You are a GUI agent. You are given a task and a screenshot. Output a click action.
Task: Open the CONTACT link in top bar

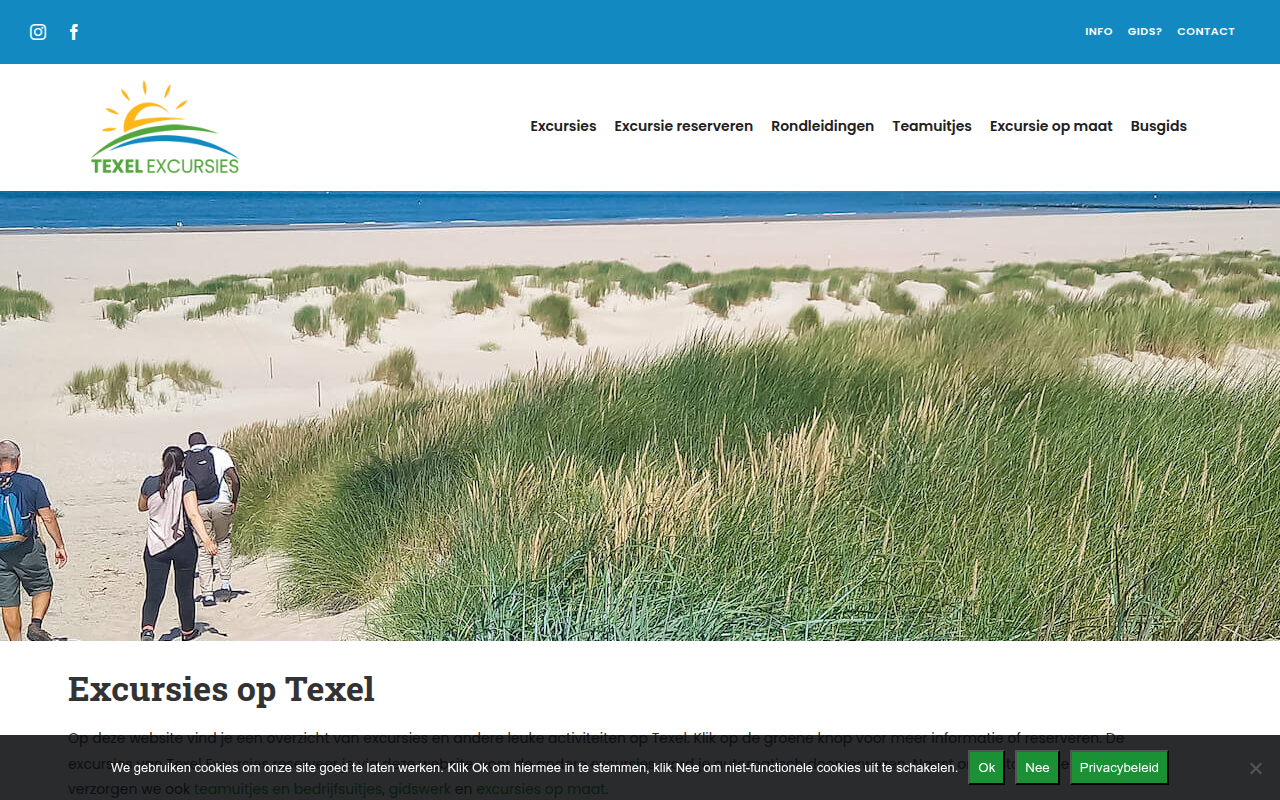click(x=1206, y=32)
